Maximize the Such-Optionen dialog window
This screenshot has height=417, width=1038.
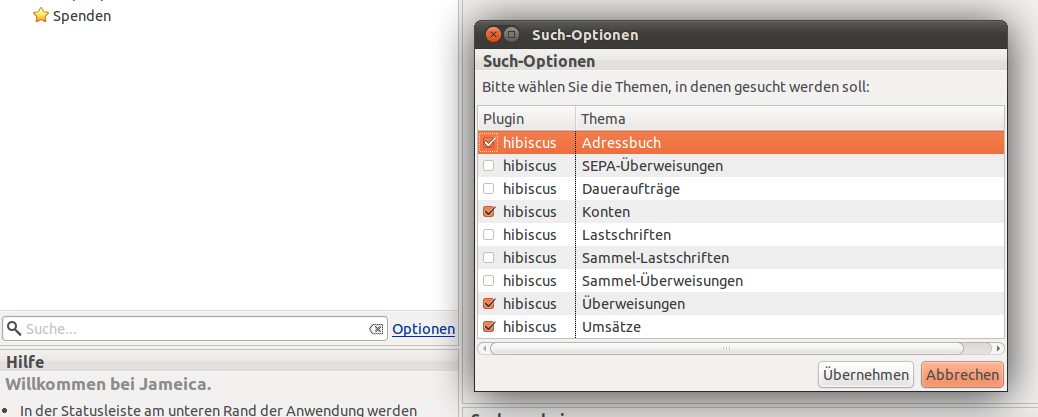click(511, 34)
